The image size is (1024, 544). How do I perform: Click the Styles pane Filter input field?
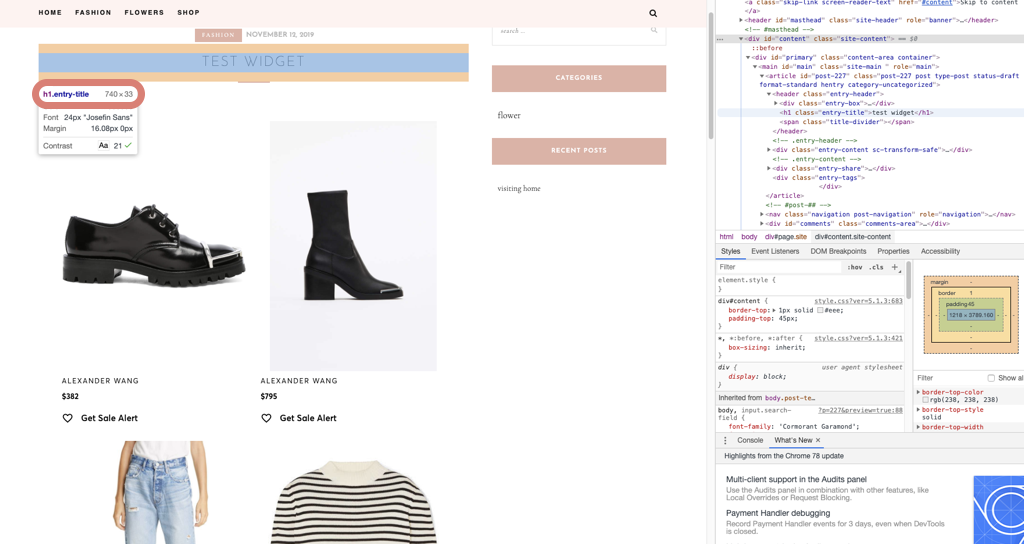coord(775,267)
